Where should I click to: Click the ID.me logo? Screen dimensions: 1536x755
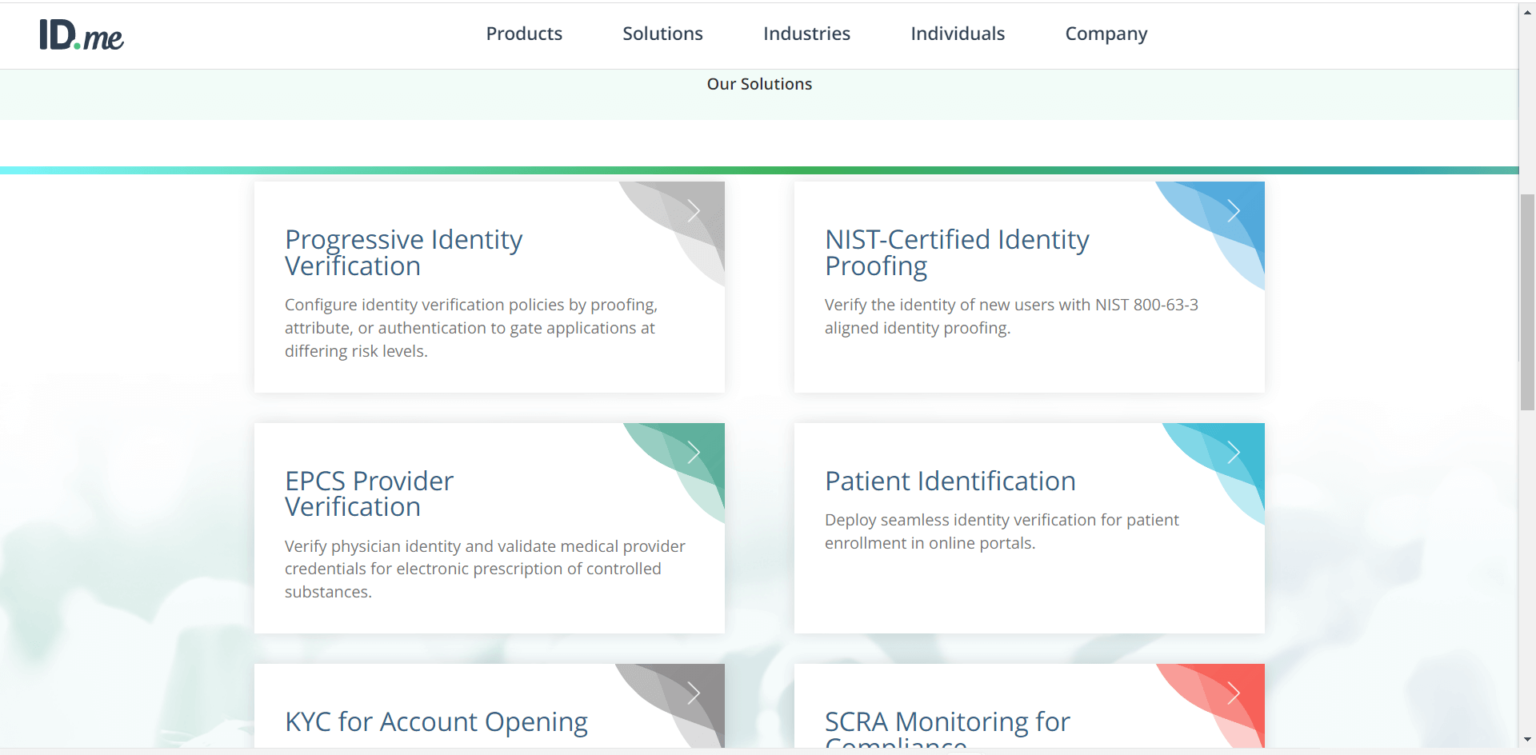coord(82,34)
